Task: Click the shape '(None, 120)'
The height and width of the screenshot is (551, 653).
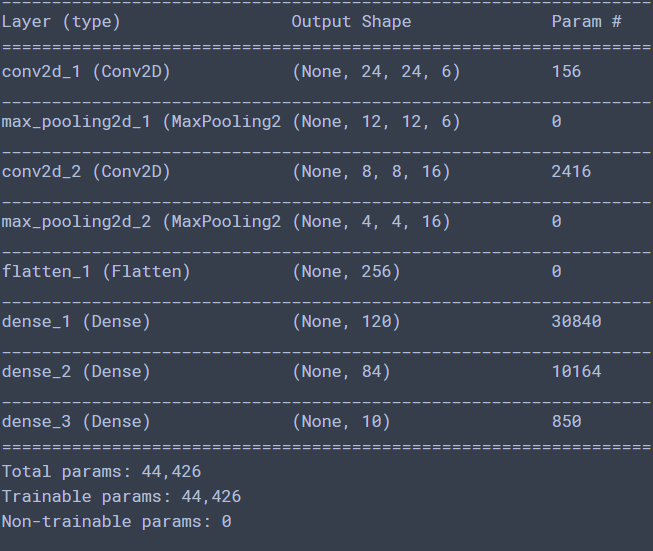Action: 346,322
